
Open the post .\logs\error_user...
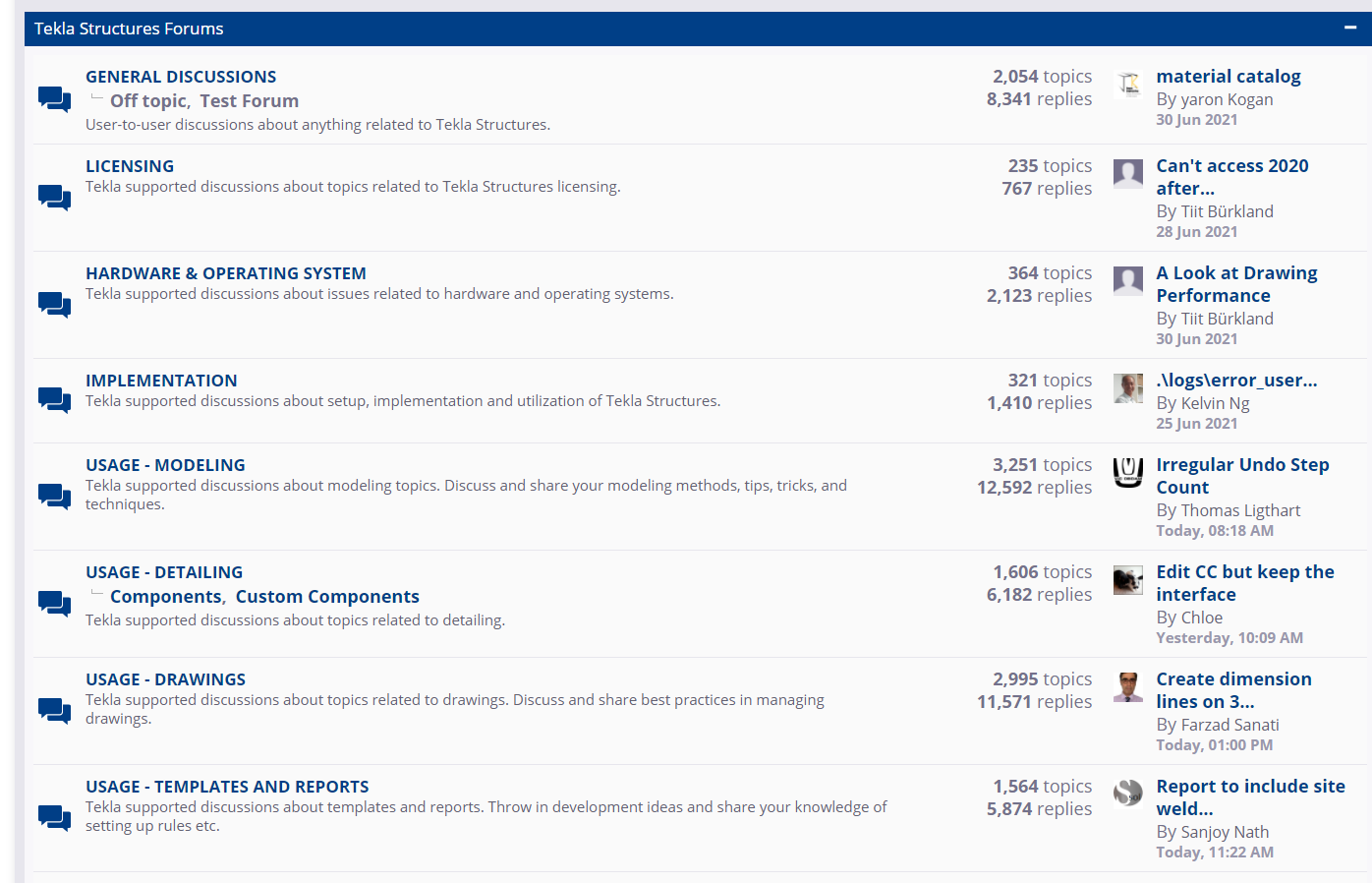1237,381
